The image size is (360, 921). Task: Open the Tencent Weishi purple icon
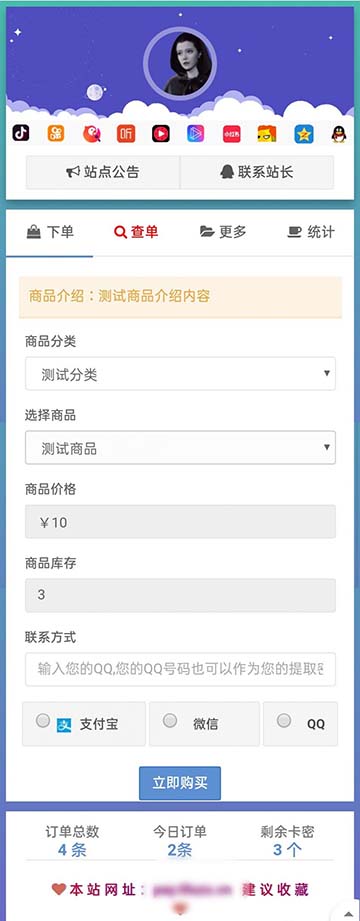(x=196, y=133)
